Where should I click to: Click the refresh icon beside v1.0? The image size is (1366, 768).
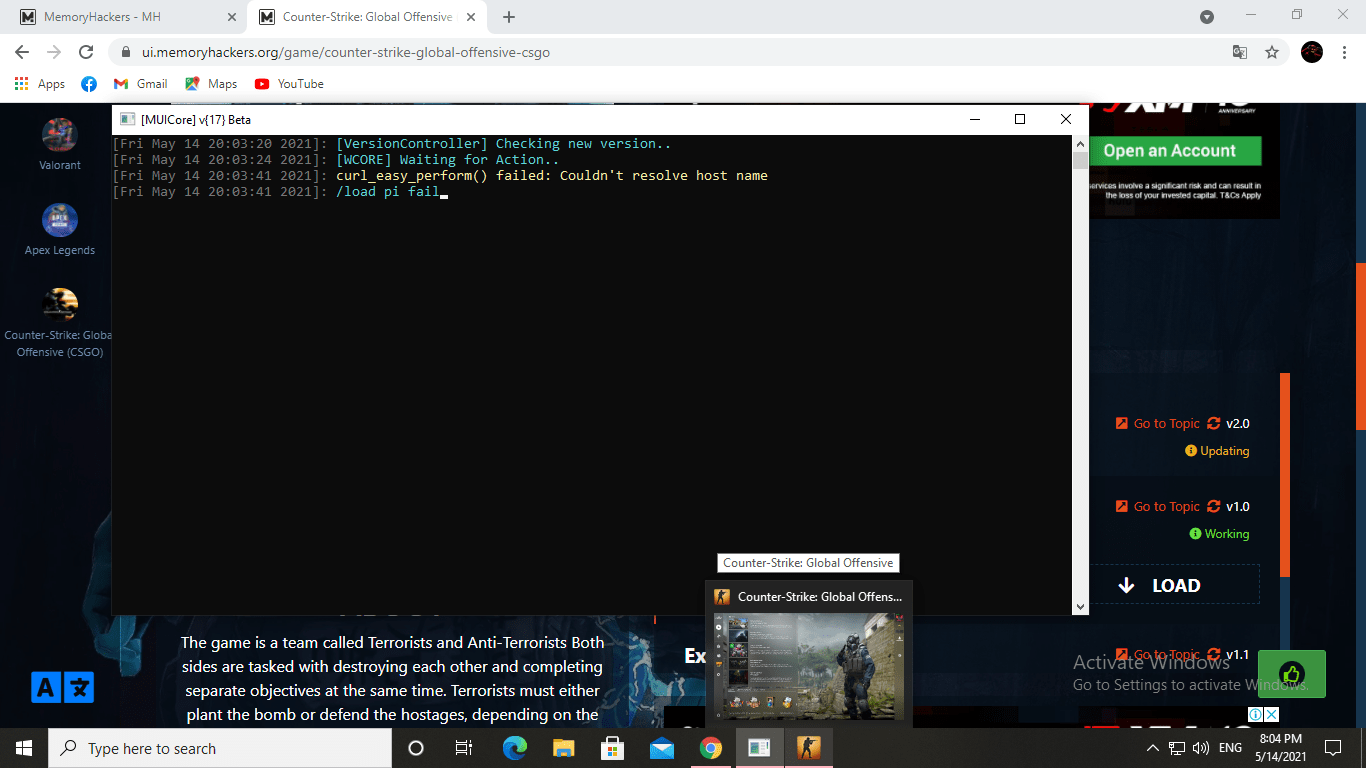point(1214,507)
